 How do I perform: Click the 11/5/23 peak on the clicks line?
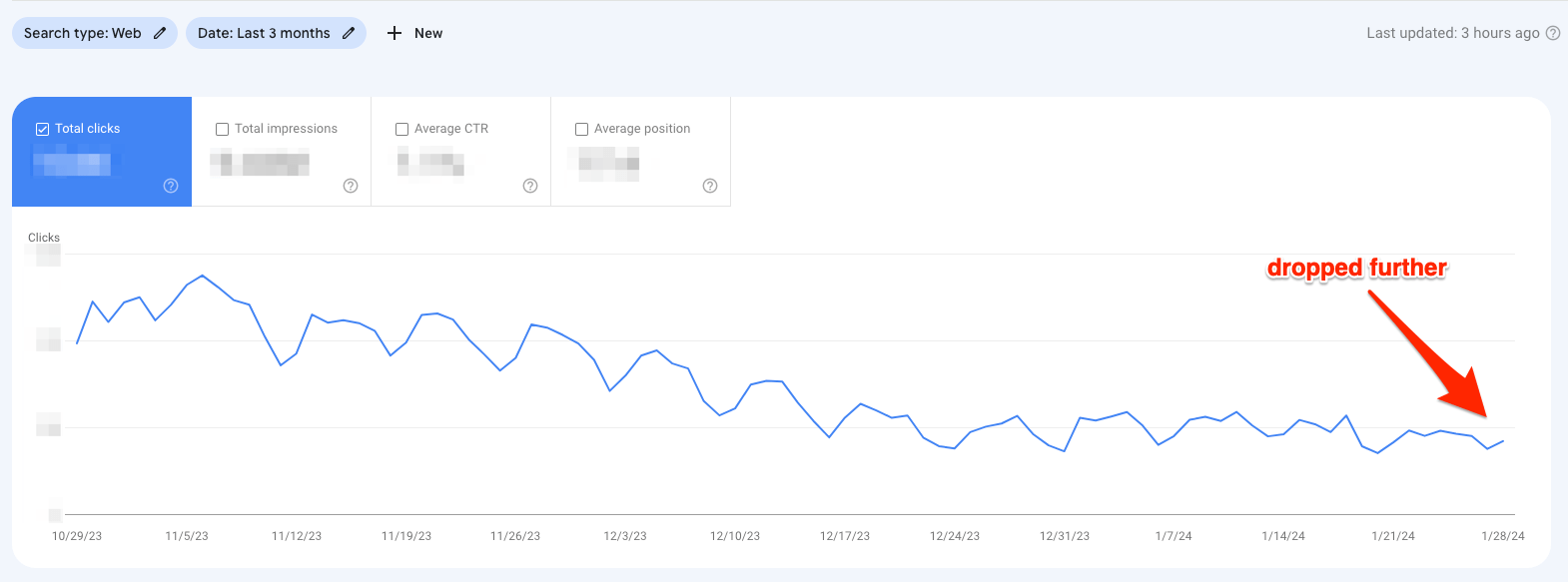[x=203, y=275]
